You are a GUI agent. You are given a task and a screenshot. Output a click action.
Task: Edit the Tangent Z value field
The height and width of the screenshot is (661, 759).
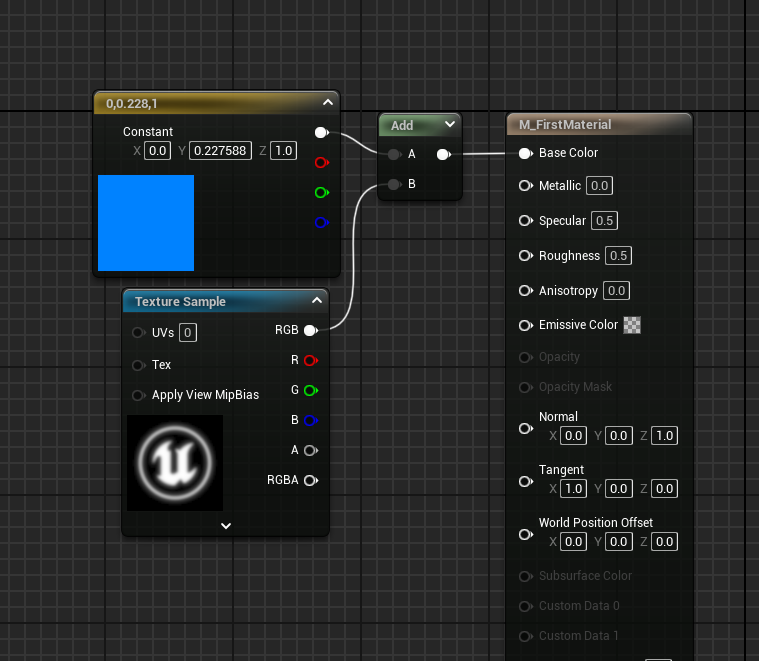click(664, 488)
